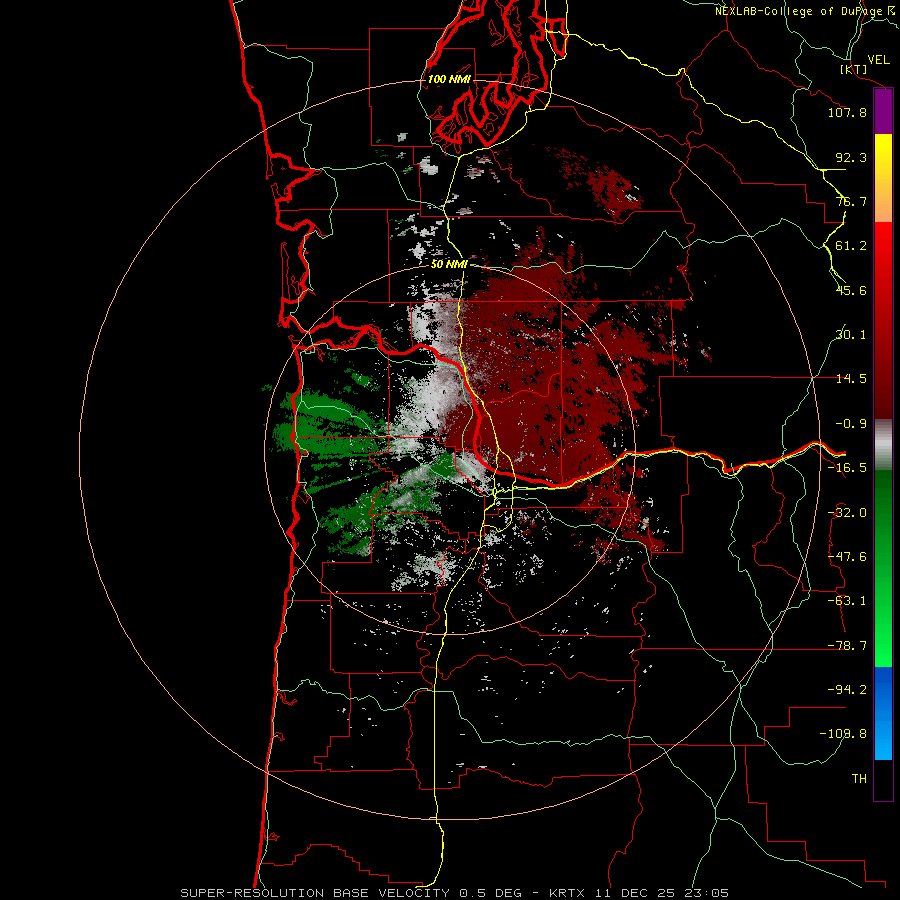Click the yellow-orange segment of color bar
900x900 pixels.
(883, 178)
